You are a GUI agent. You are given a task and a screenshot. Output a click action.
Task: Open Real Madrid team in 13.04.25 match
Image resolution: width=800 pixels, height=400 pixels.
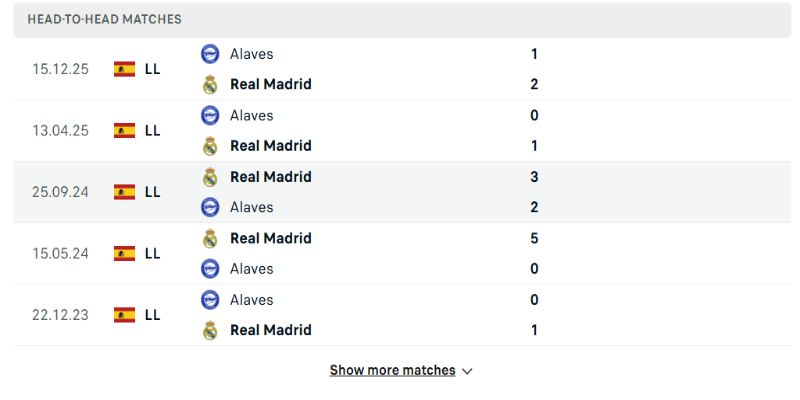click(270, 146)
